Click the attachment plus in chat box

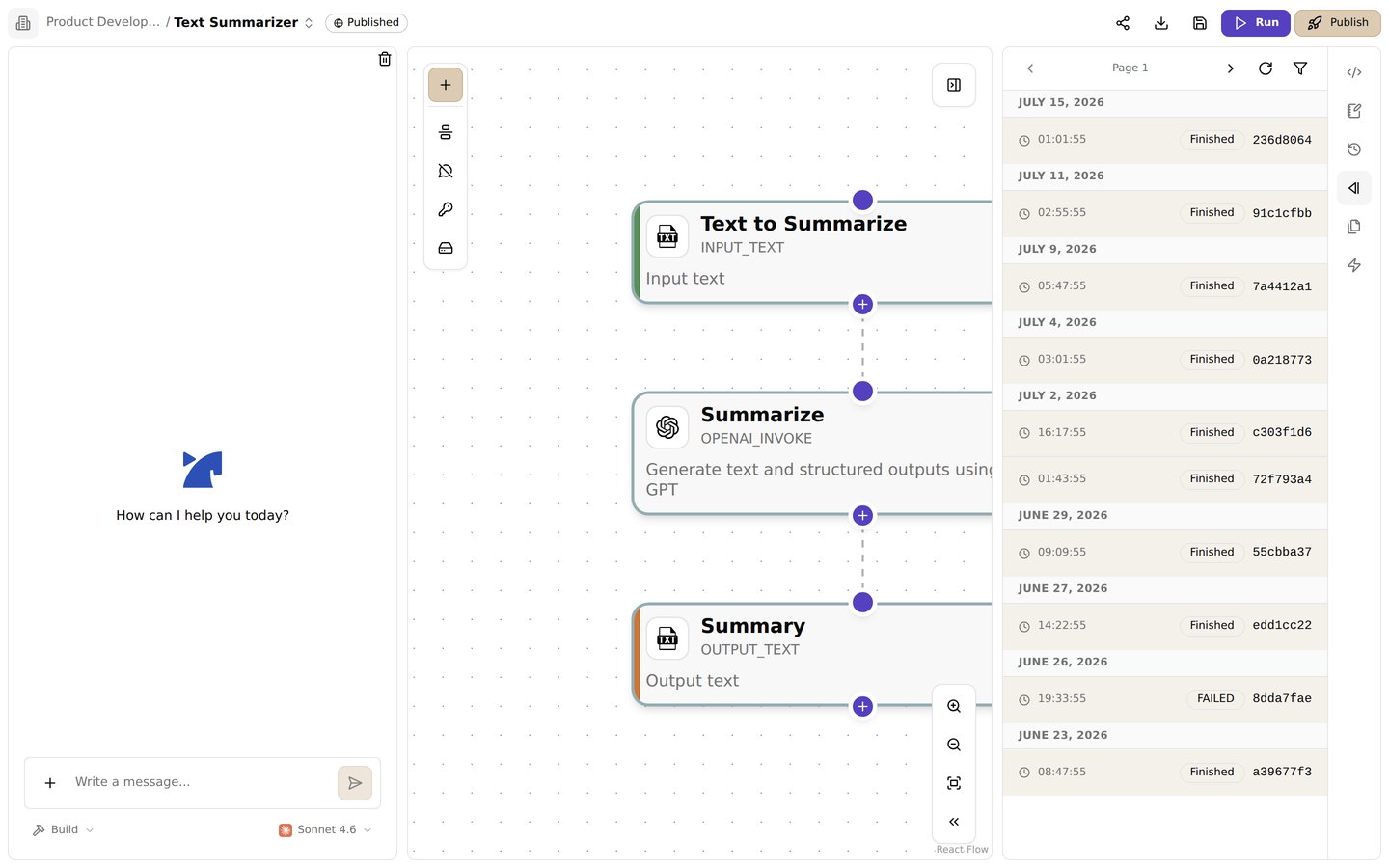coord(50,783)
